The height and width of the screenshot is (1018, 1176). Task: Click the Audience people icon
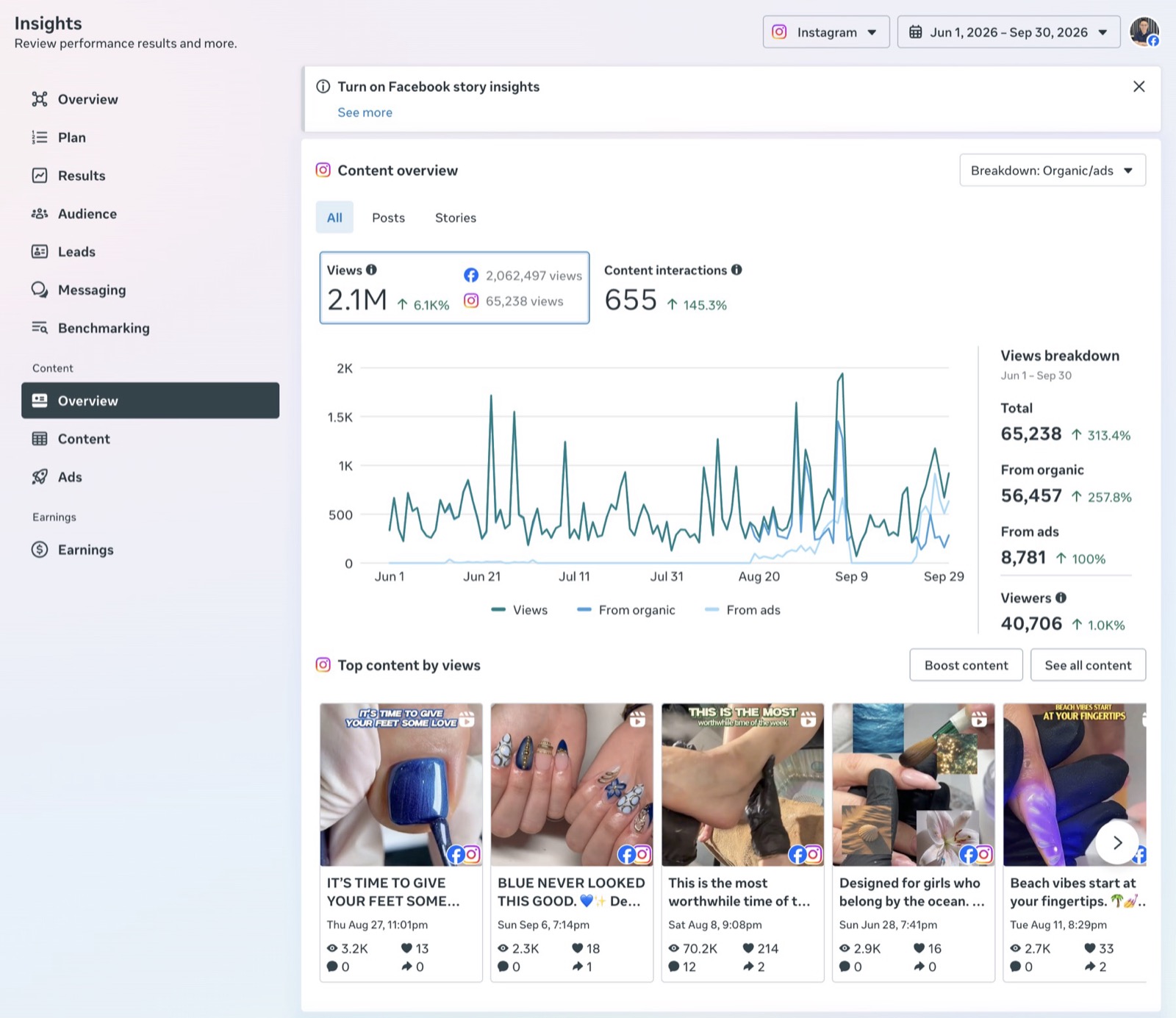pos(40,214)
